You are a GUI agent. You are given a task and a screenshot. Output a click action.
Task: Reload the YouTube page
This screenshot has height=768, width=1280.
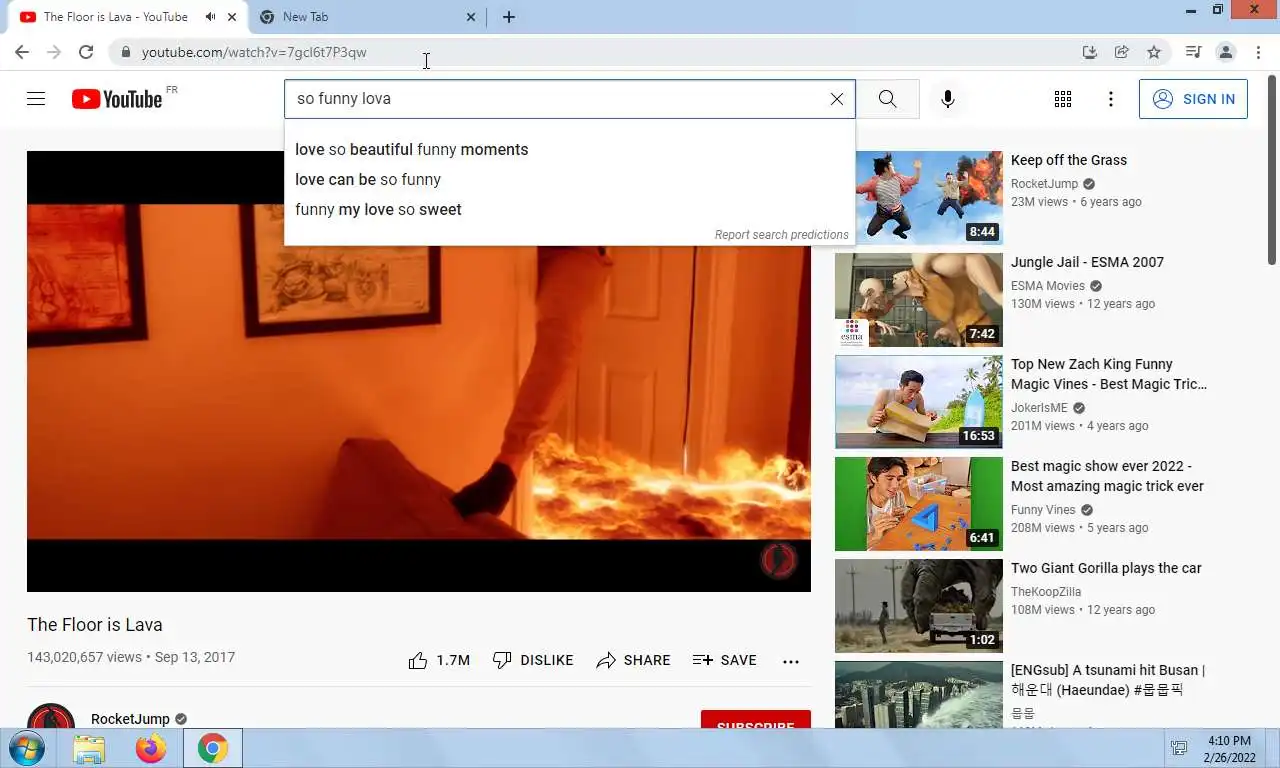86,52
